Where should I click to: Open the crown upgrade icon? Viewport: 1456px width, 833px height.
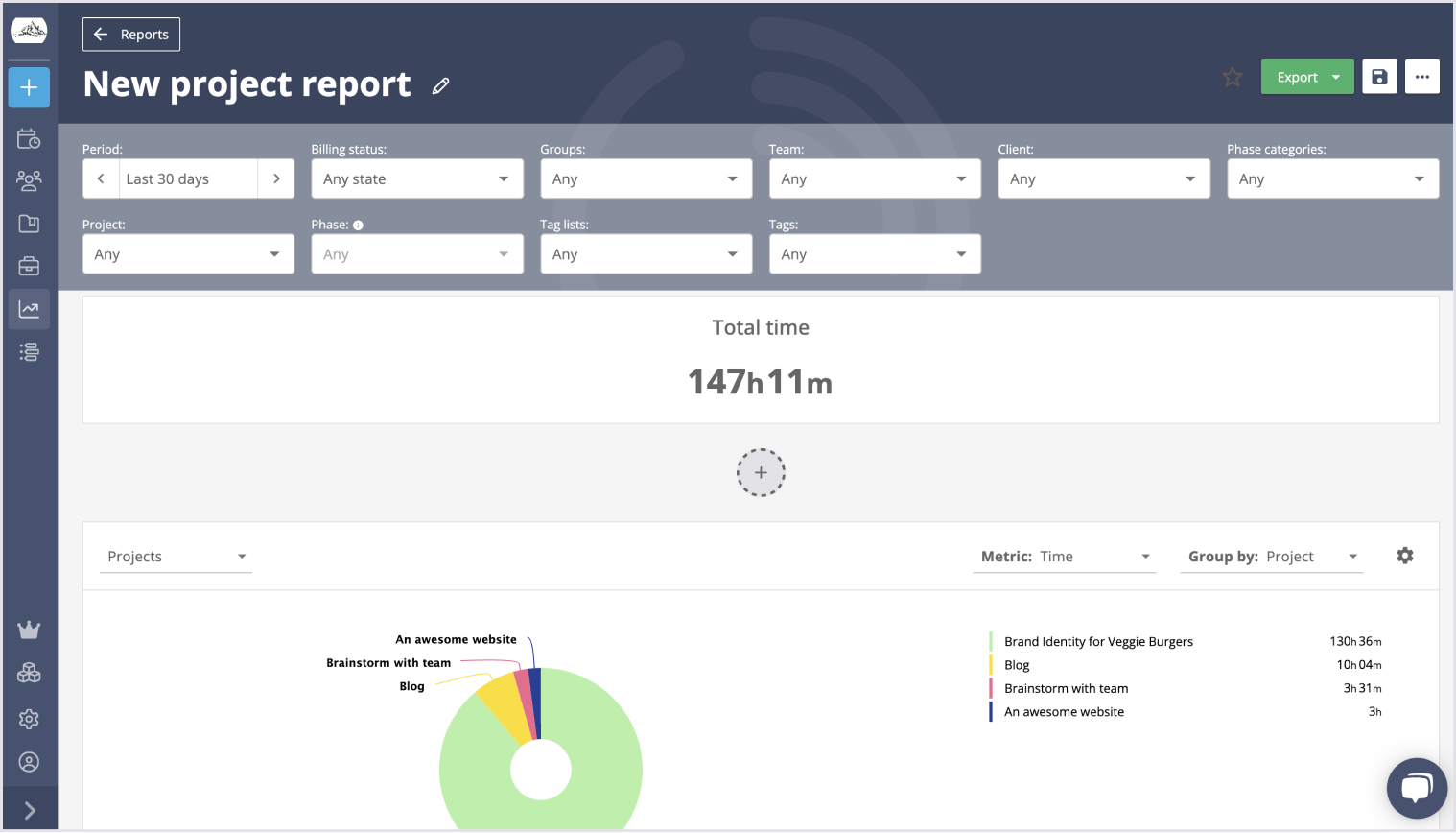(x=29, y=630)
